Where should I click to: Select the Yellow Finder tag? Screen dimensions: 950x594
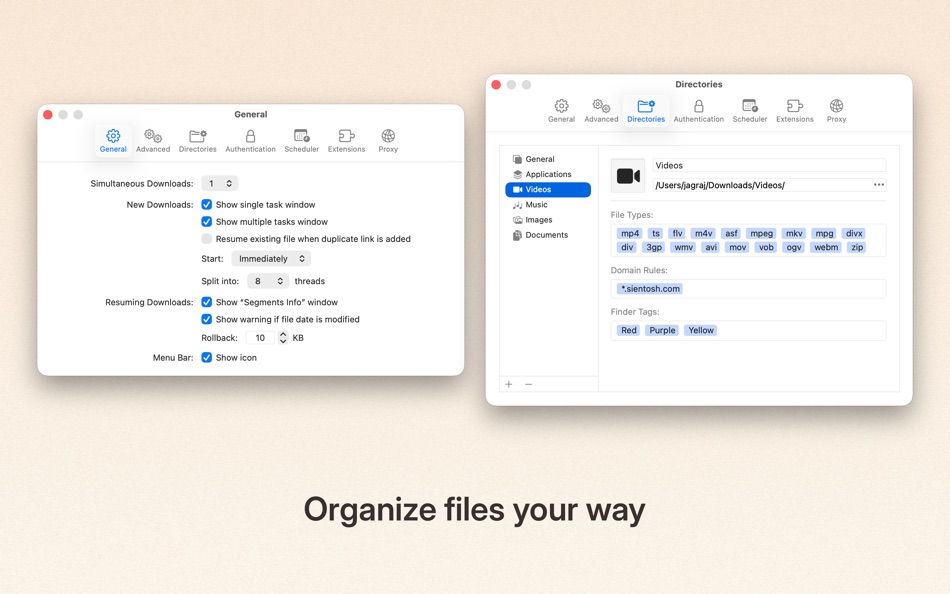click(x=701, y=330)
